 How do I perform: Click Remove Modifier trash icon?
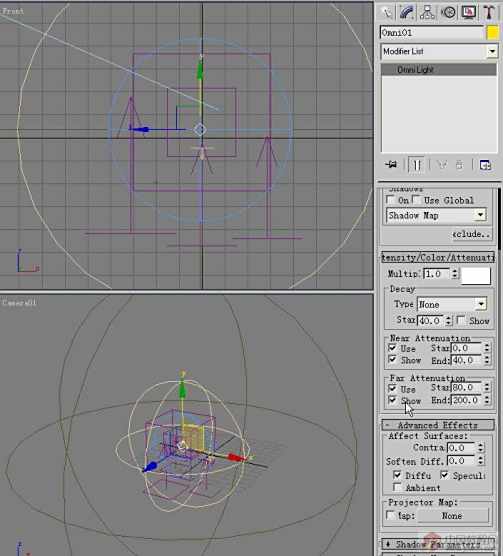(459, 165)
